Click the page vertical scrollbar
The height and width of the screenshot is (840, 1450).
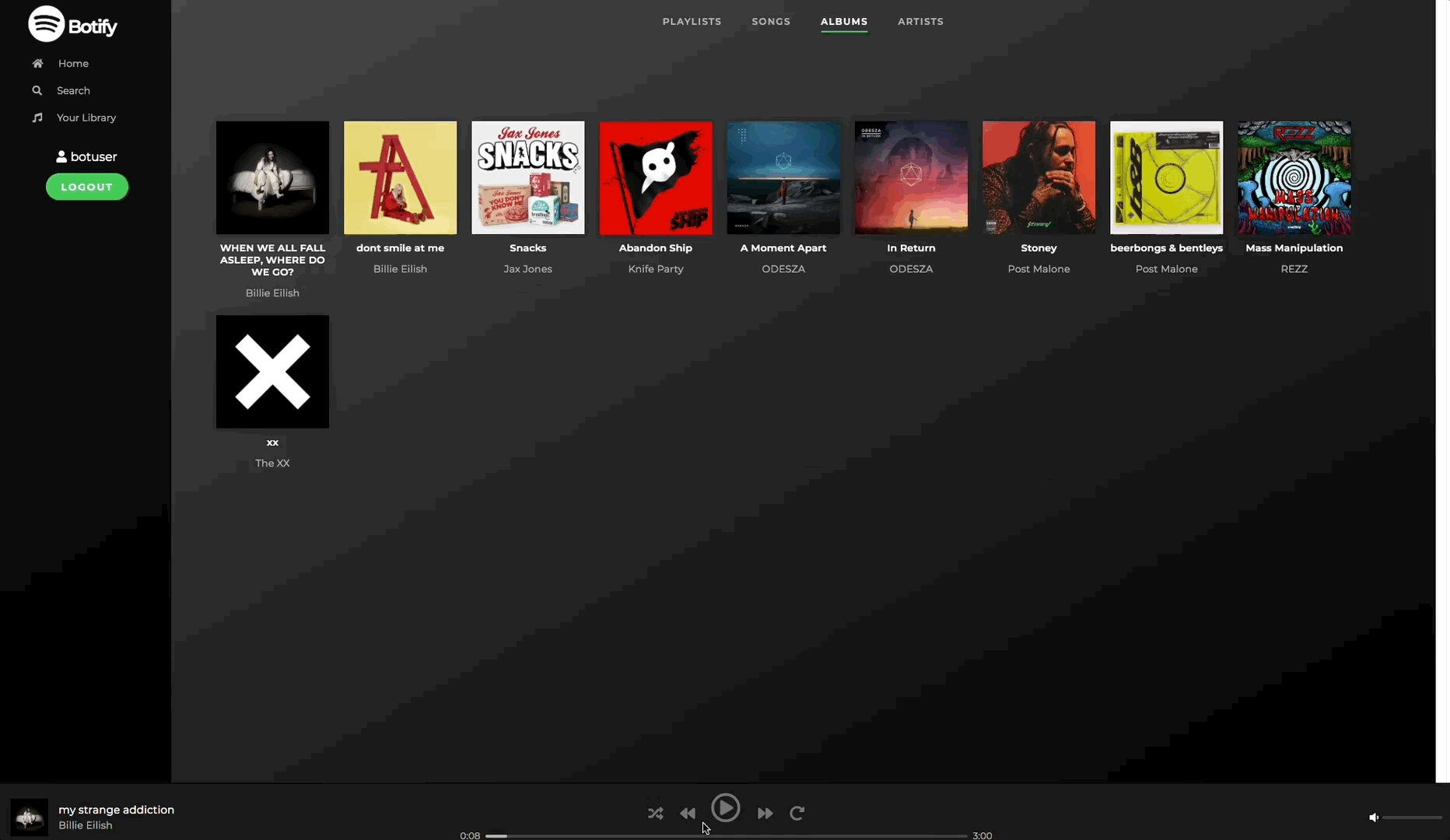click(x=1442, y=391)
